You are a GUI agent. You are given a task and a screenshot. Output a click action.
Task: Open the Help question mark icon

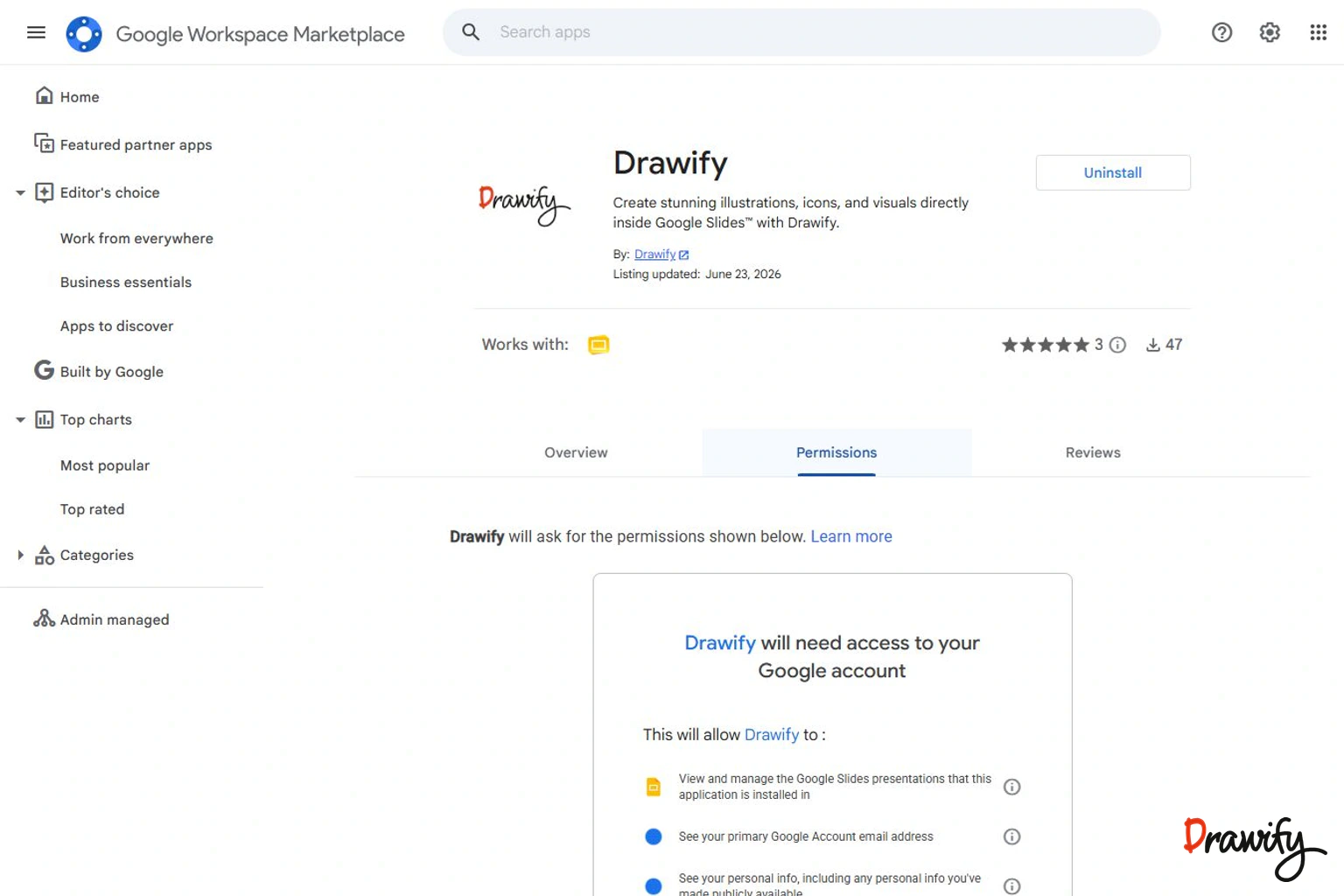tap(1221, 32)
